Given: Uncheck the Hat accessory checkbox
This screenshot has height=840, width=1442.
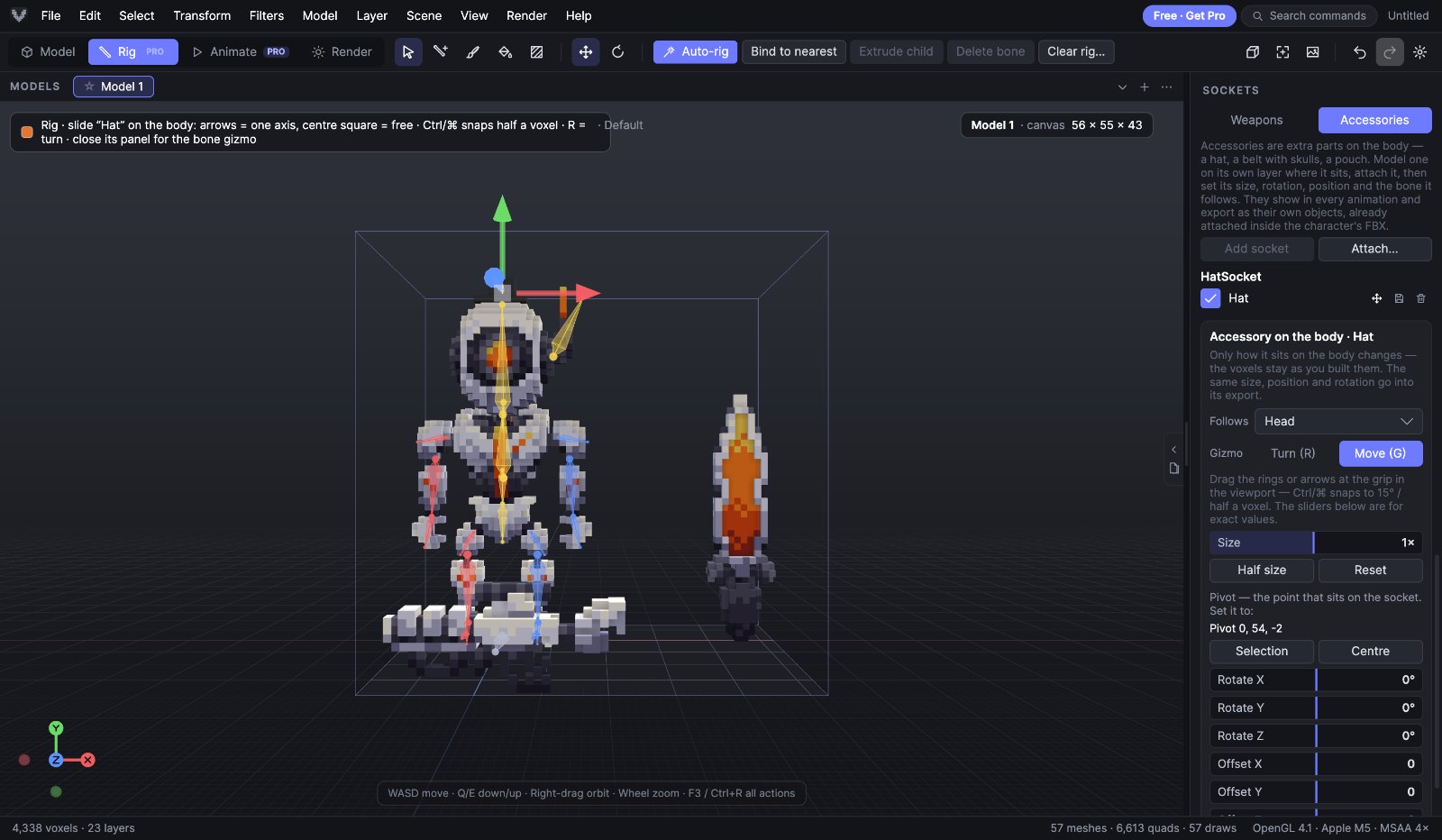Looking at the screenshot, I should coord(1210,298).
